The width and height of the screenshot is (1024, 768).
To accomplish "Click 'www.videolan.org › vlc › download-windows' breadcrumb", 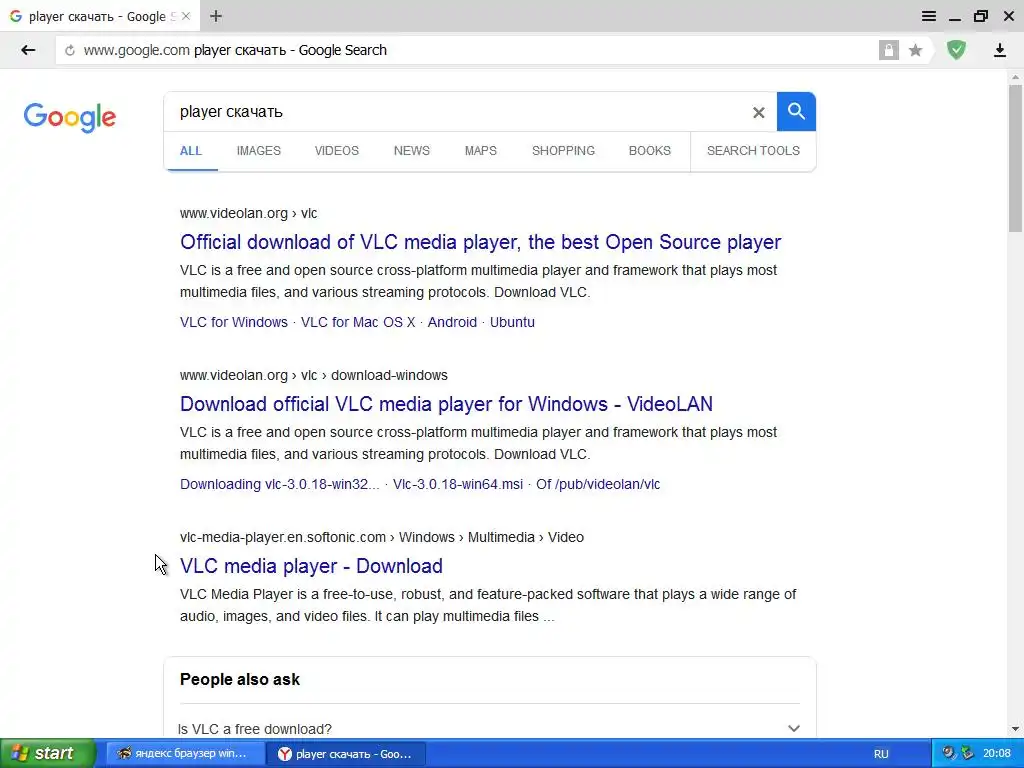I will [x=313, y=376].
